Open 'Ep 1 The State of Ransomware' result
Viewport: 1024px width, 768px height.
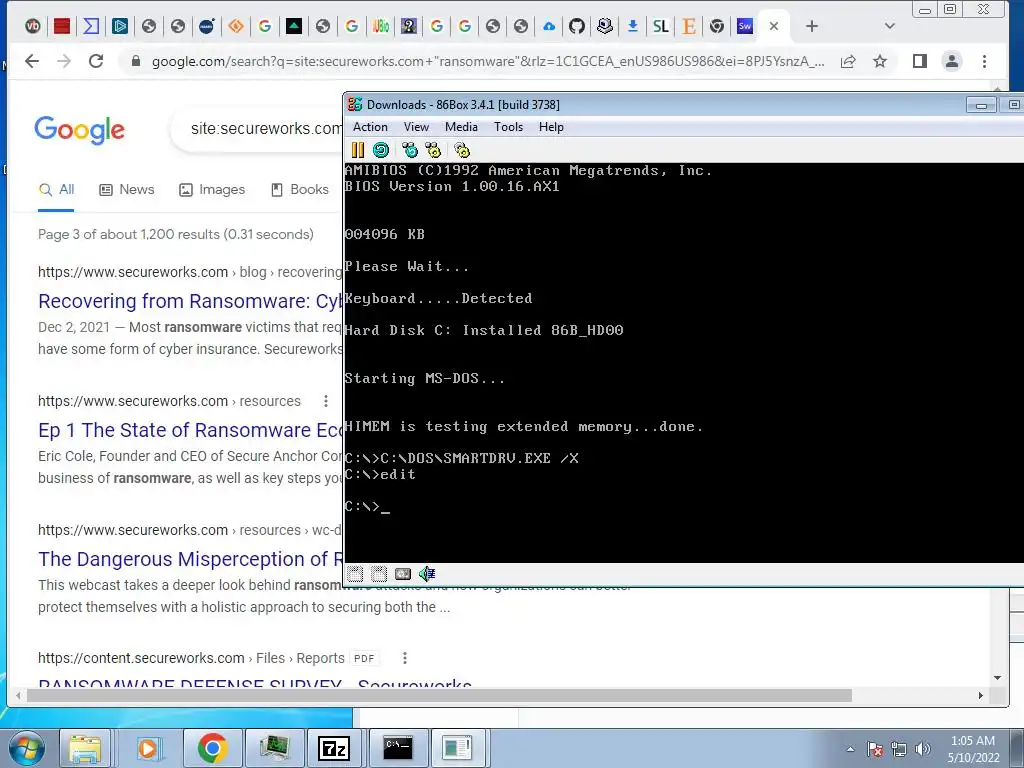pyautogui.click(x=190, y=430)
